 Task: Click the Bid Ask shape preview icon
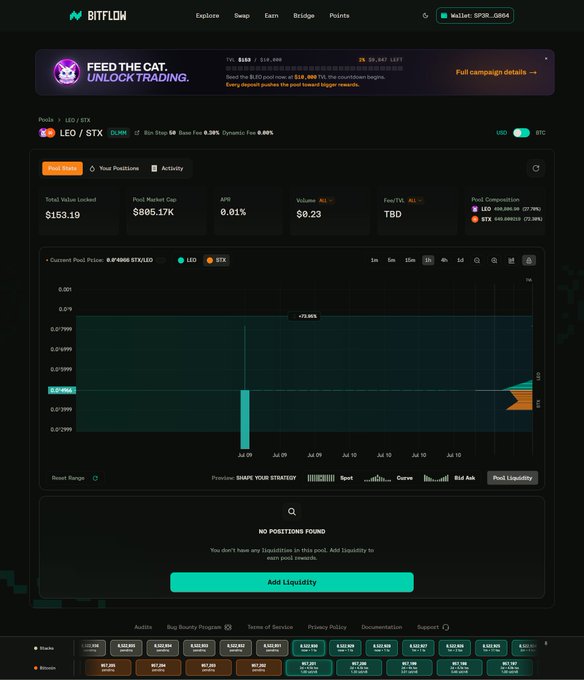click(x=436, y=478)
